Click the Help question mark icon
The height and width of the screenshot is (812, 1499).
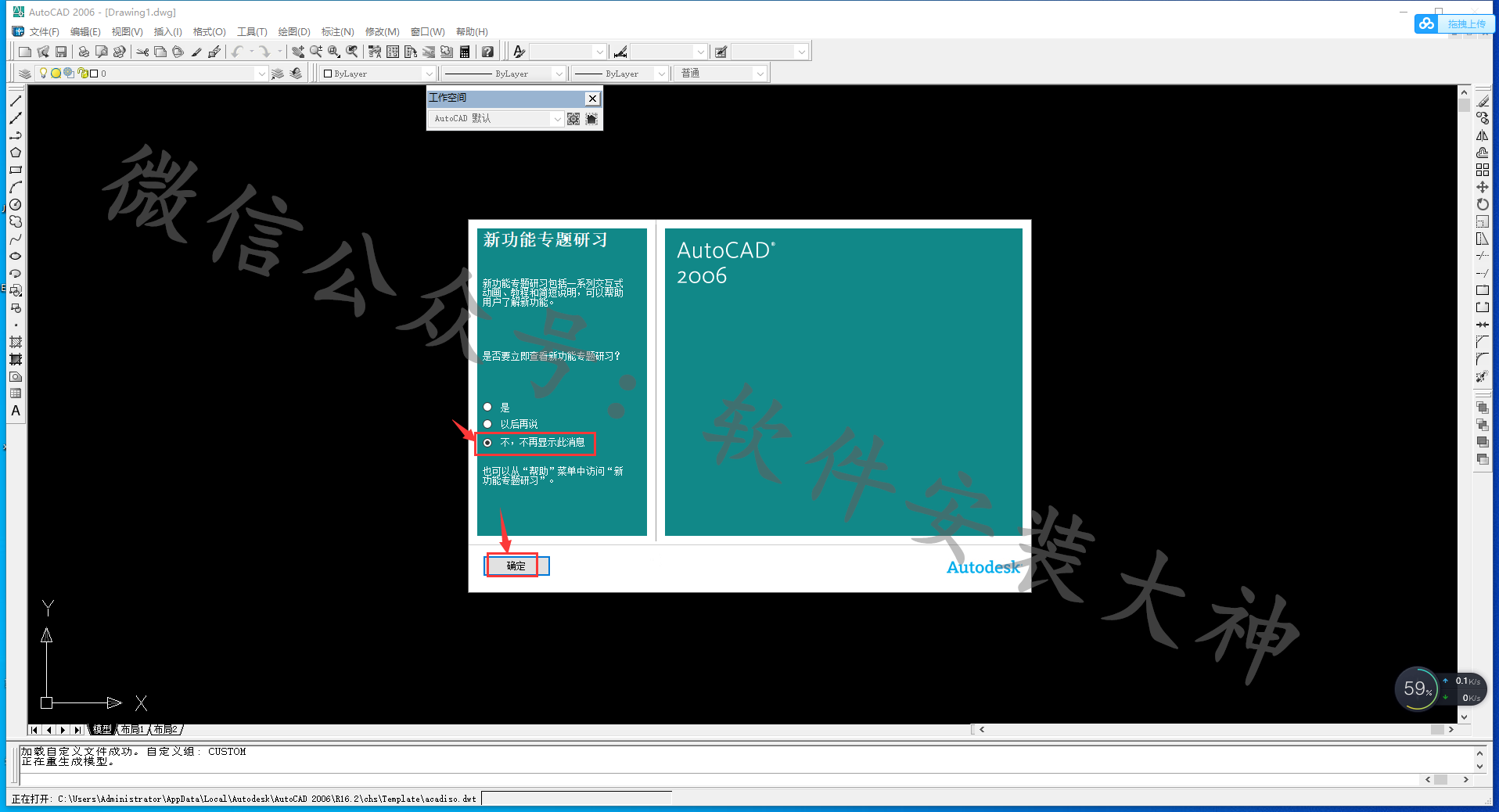coord(487,52)
